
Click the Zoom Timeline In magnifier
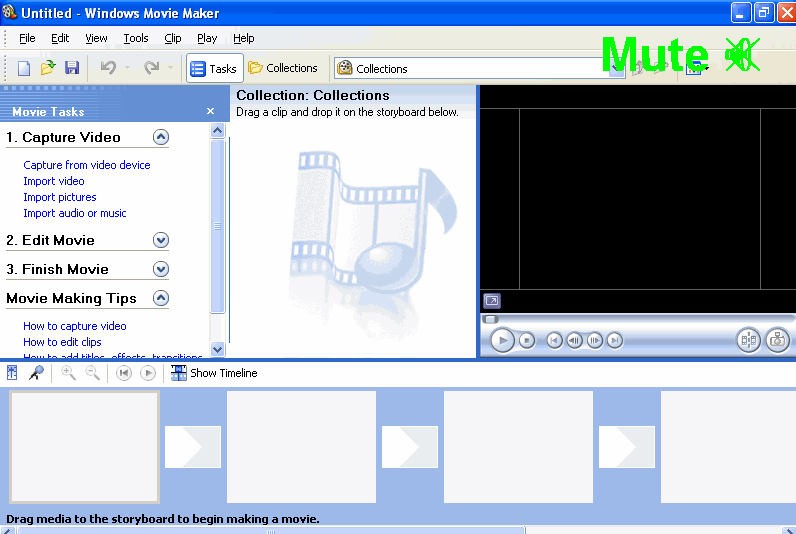point(68,373)
